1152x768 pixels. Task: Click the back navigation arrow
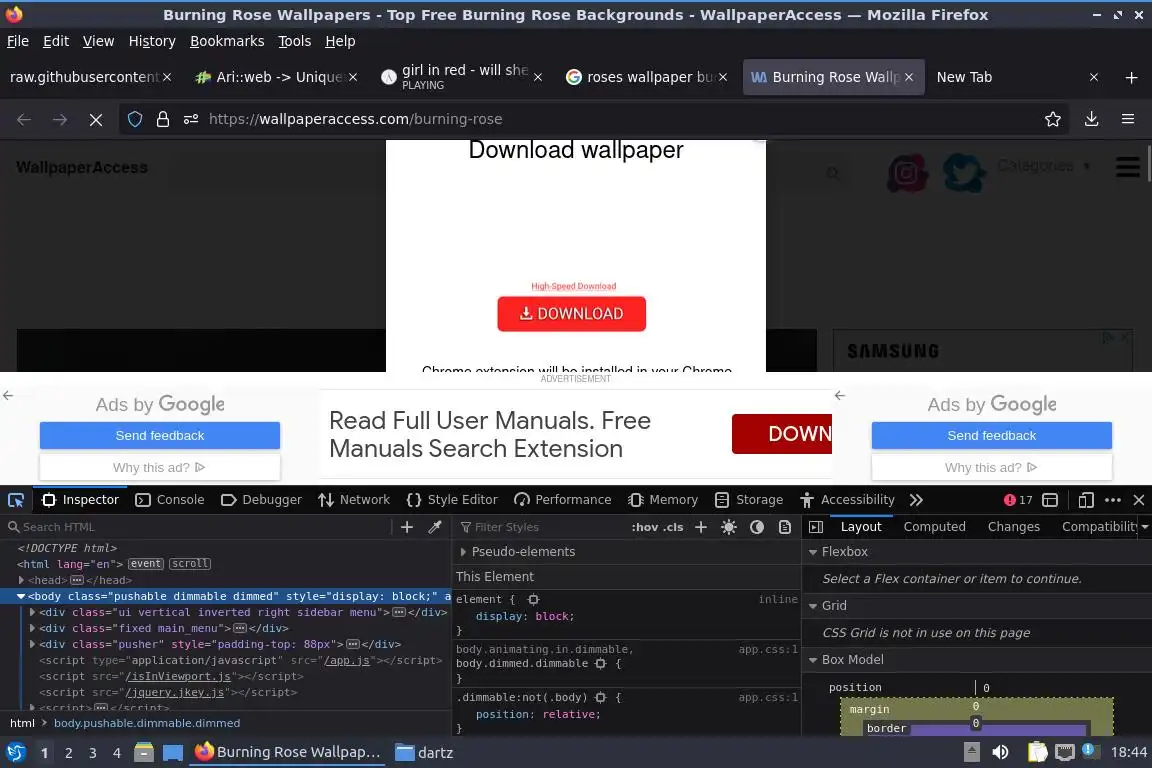(24, 119)
